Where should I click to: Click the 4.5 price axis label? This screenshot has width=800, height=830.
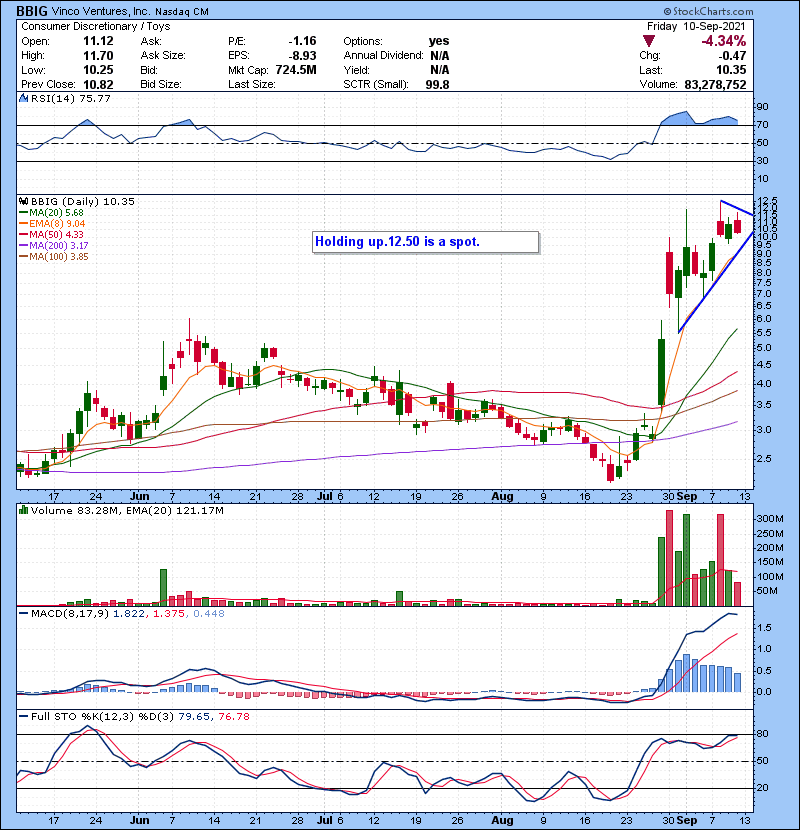pos(764,365)
